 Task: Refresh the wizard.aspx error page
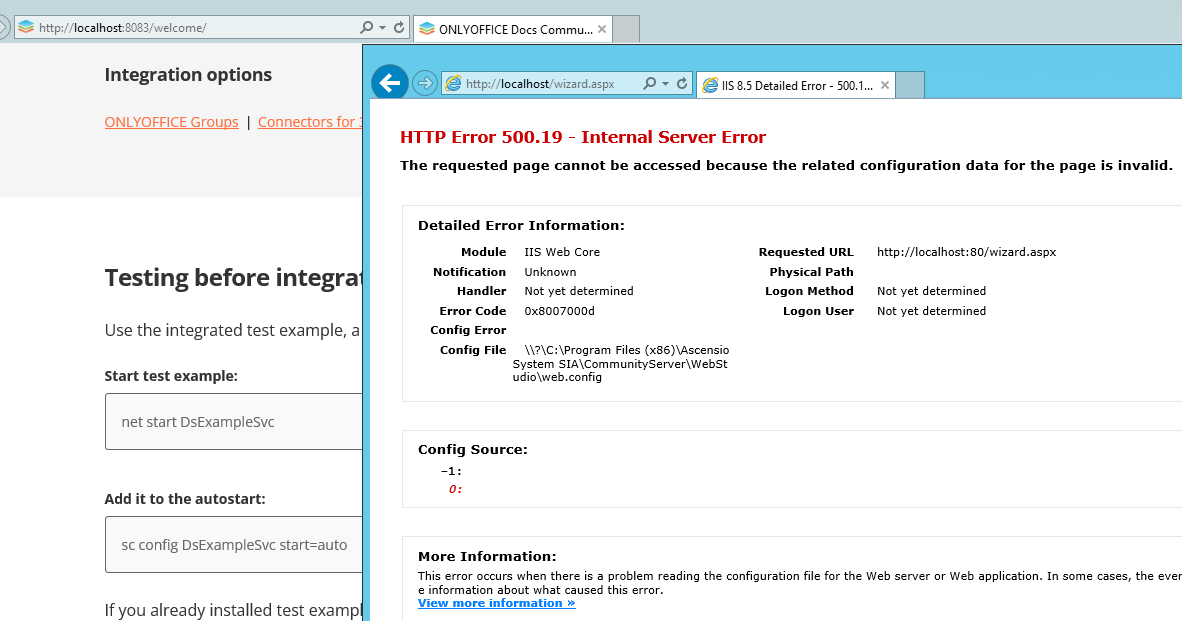(682, 84)
